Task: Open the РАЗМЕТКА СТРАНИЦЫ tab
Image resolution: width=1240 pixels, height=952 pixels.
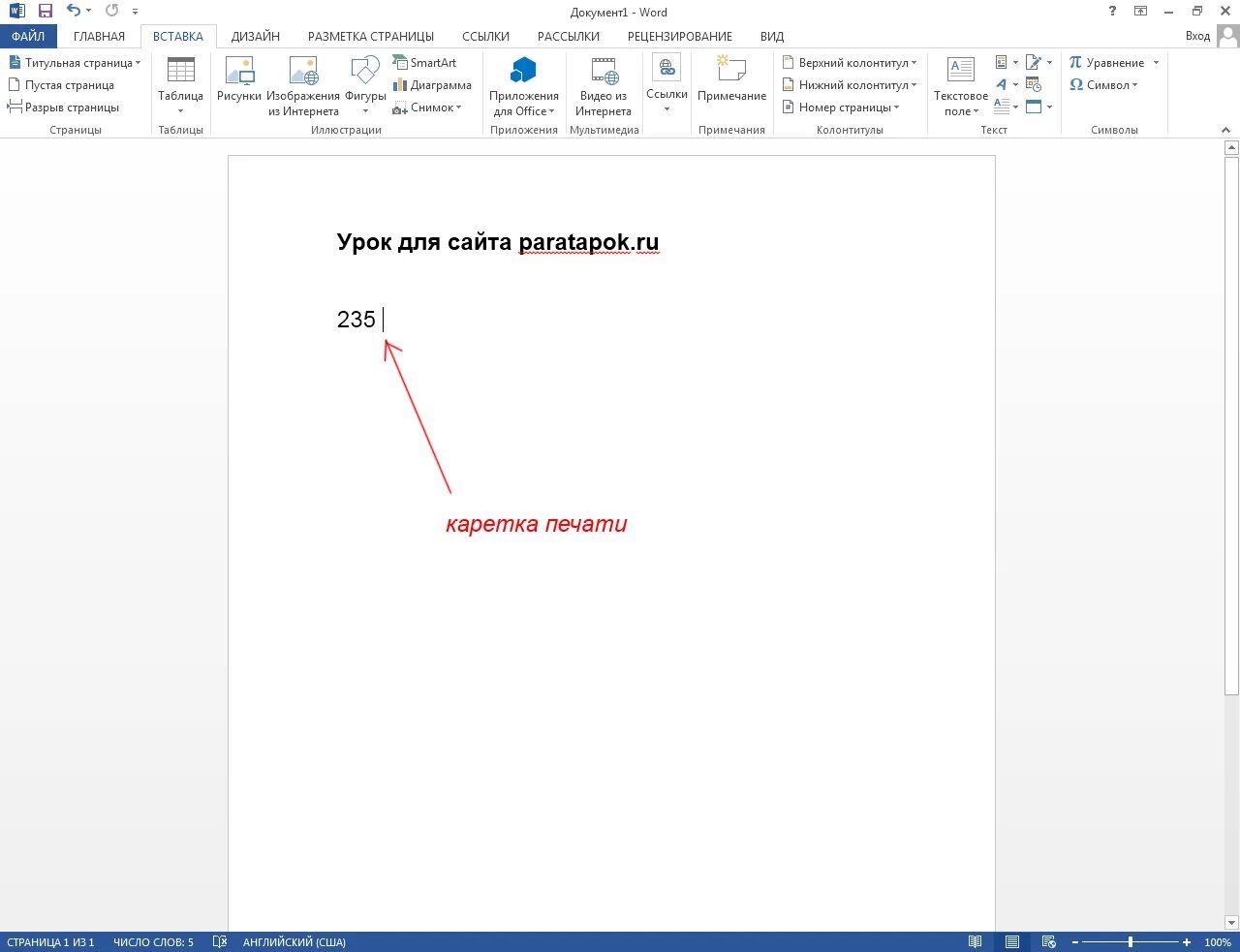Action: click(371, 36)
